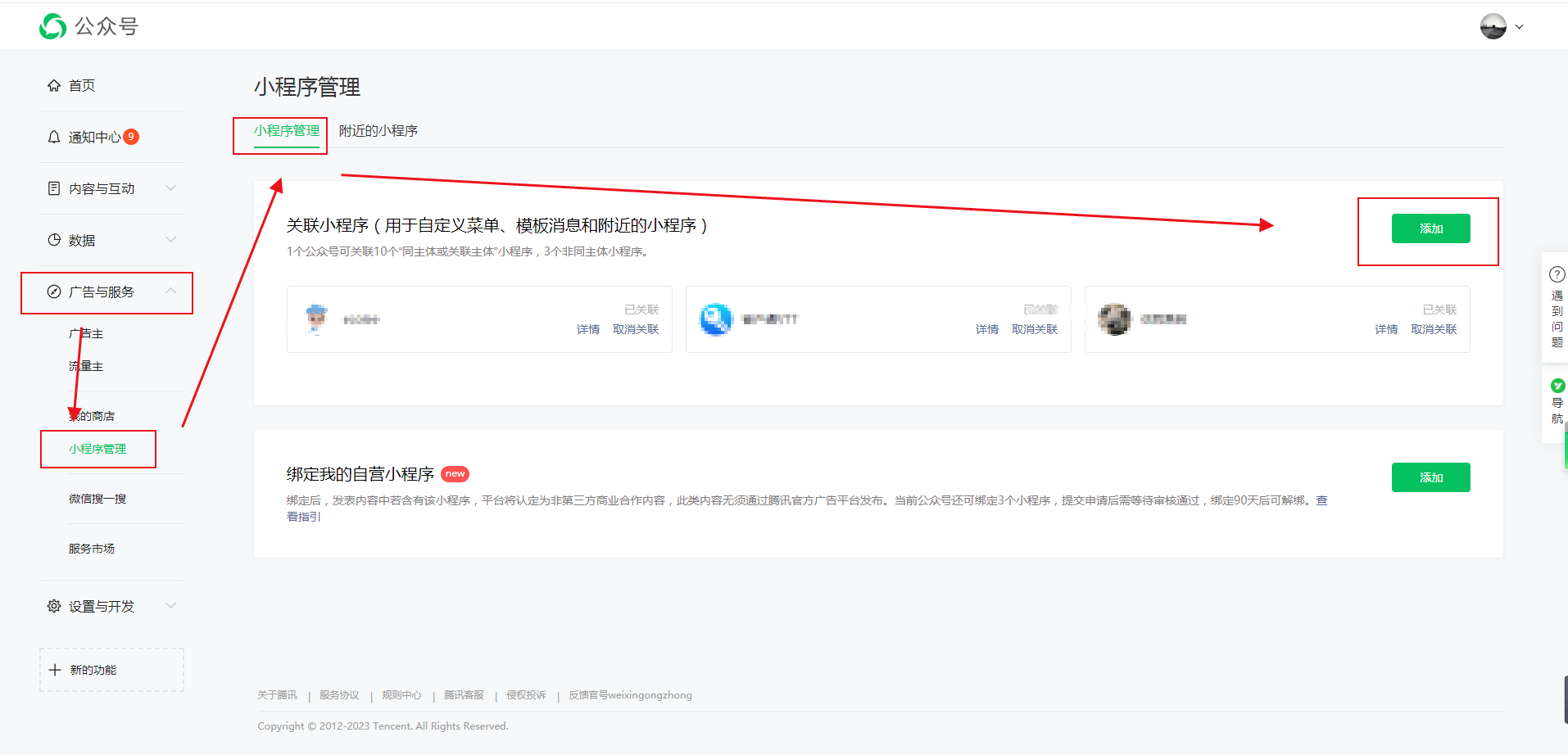The width and height of the screenshot is (1568, 755).
Task: Click 取消关联 for the photo avatar mini program
Action: [1434, 329]
